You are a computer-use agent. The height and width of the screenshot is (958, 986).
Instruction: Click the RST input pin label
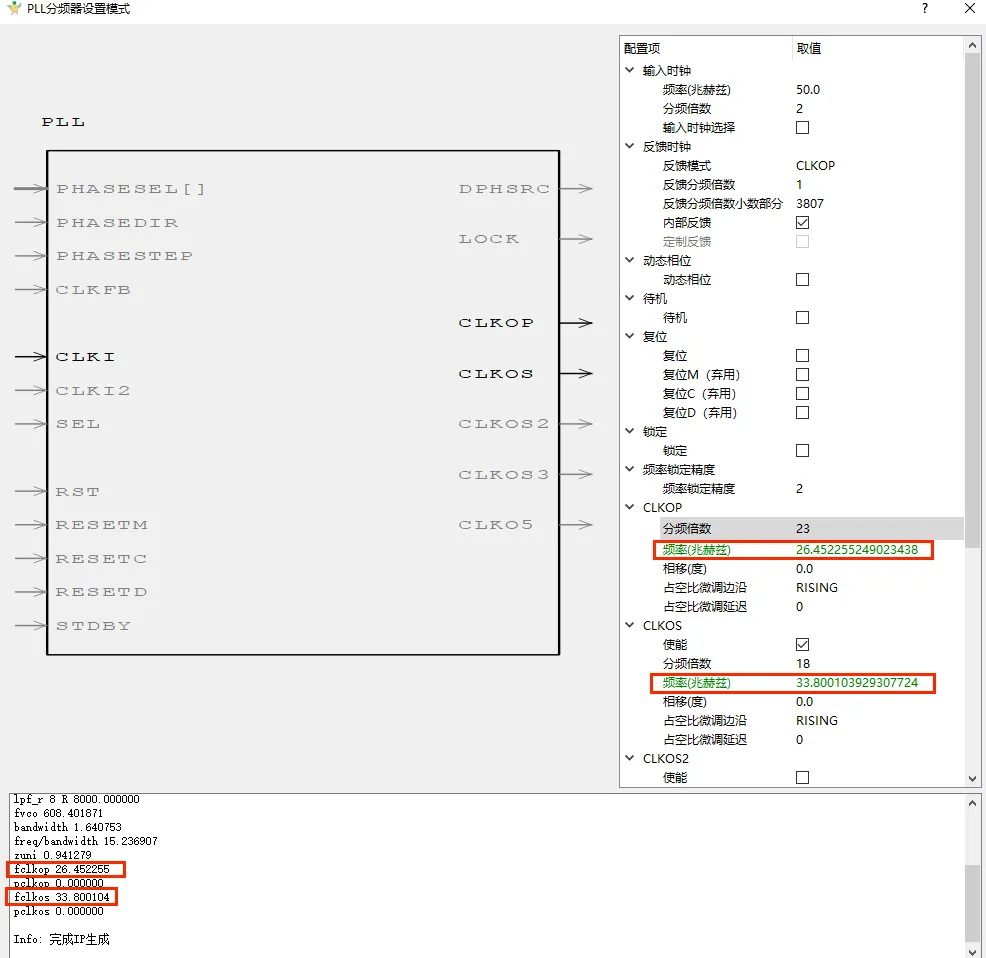tap(77, 492)
